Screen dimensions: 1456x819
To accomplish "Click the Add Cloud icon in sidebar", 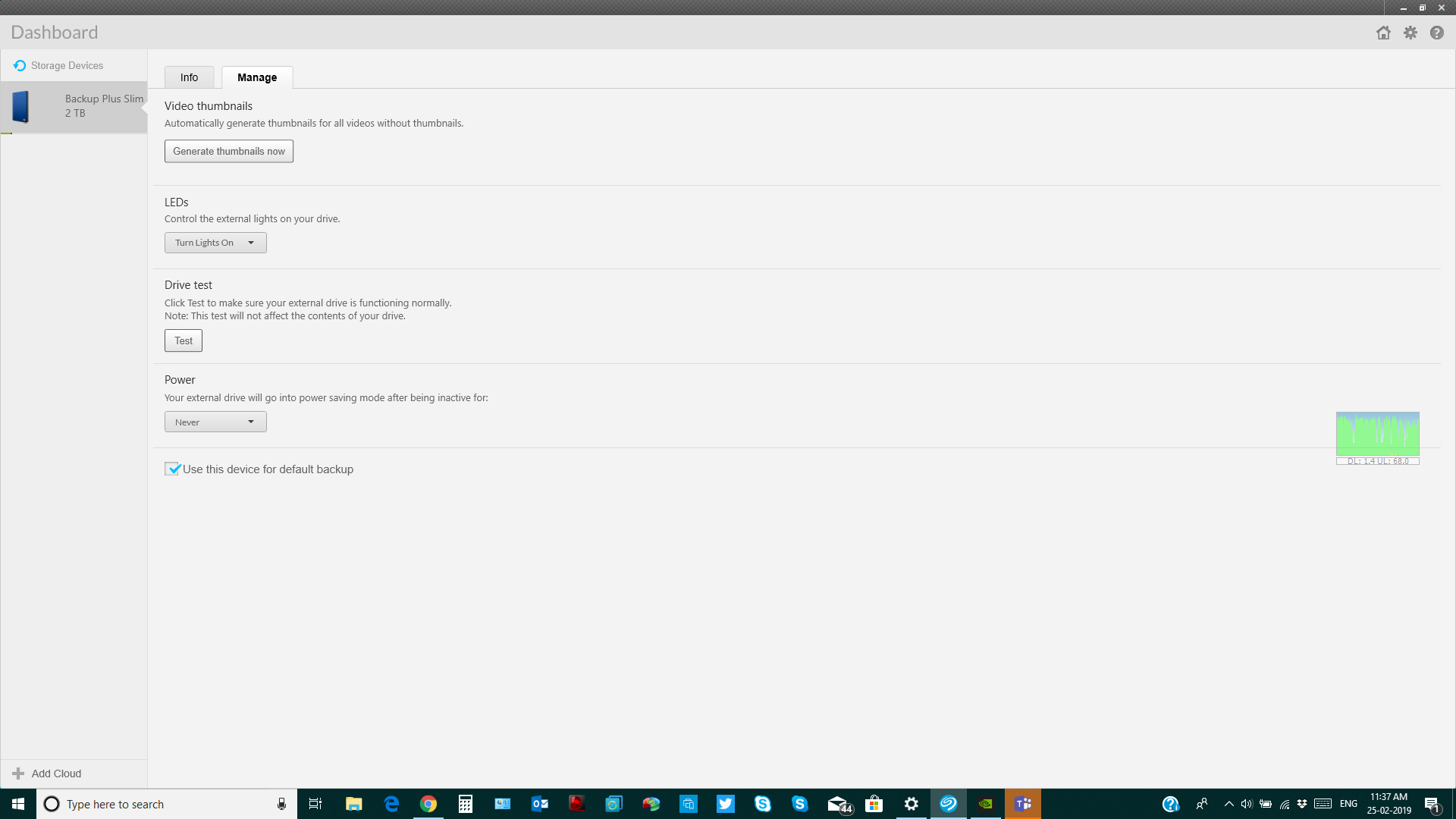I will [x=17, y=774].
